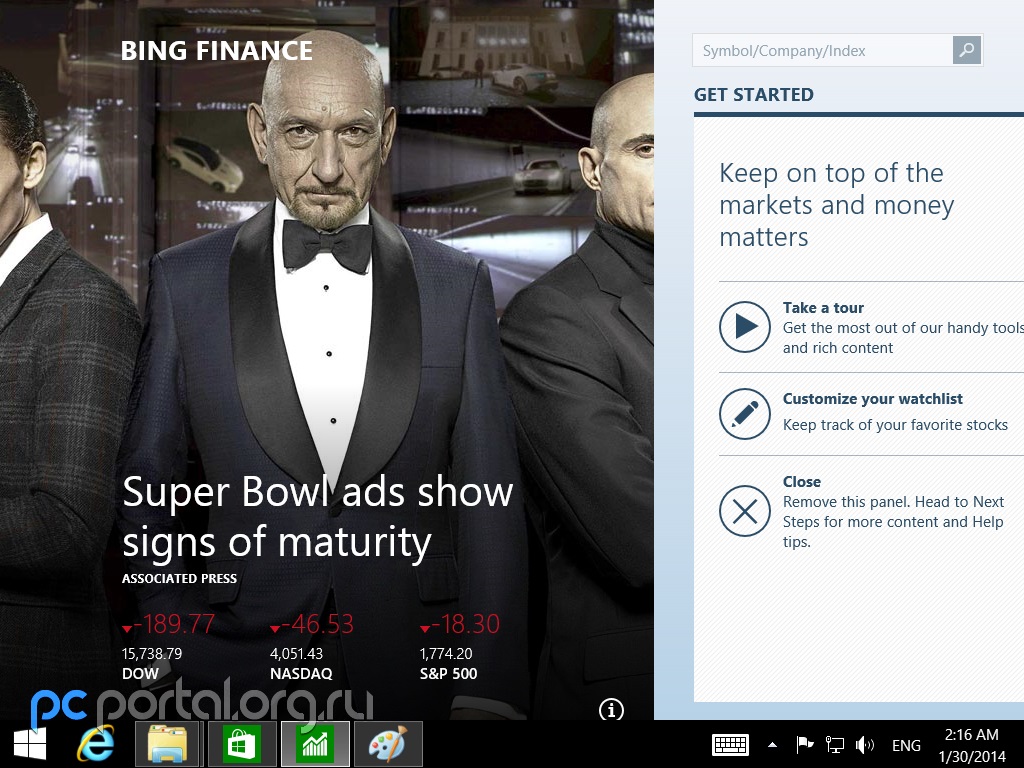
Task: Click the volume speaker icon
Action: point(865,745)
